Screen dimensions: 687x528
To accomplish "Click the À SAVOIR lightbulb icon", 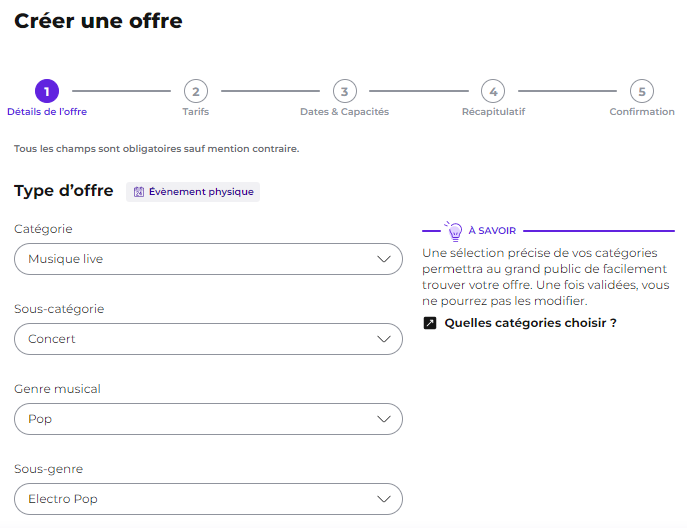I will (x=454, y=231).
